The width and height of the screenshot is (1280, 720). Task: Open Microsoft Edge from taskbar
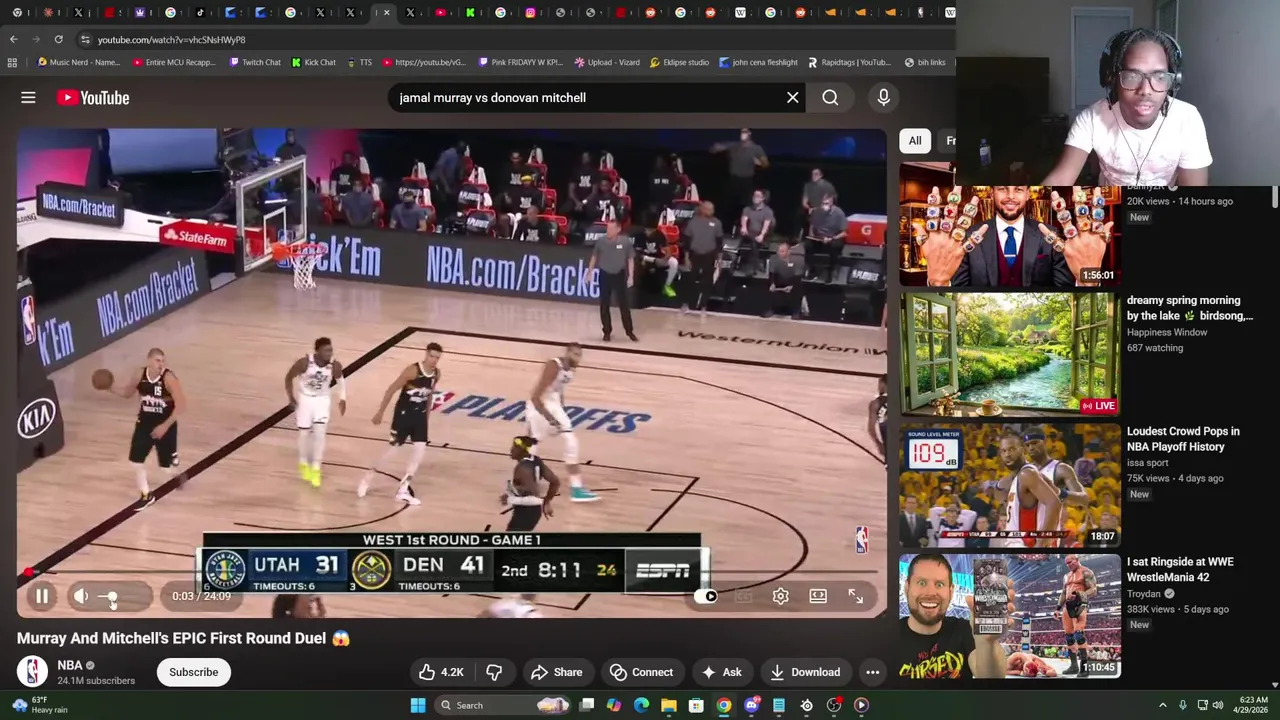(641, 705)
